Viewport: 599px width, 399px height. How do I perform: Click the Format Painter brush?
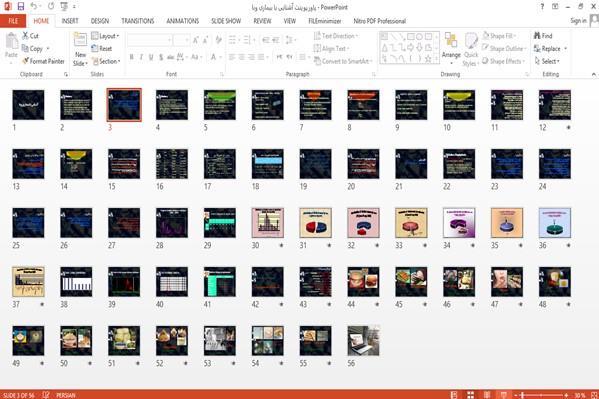25,61
